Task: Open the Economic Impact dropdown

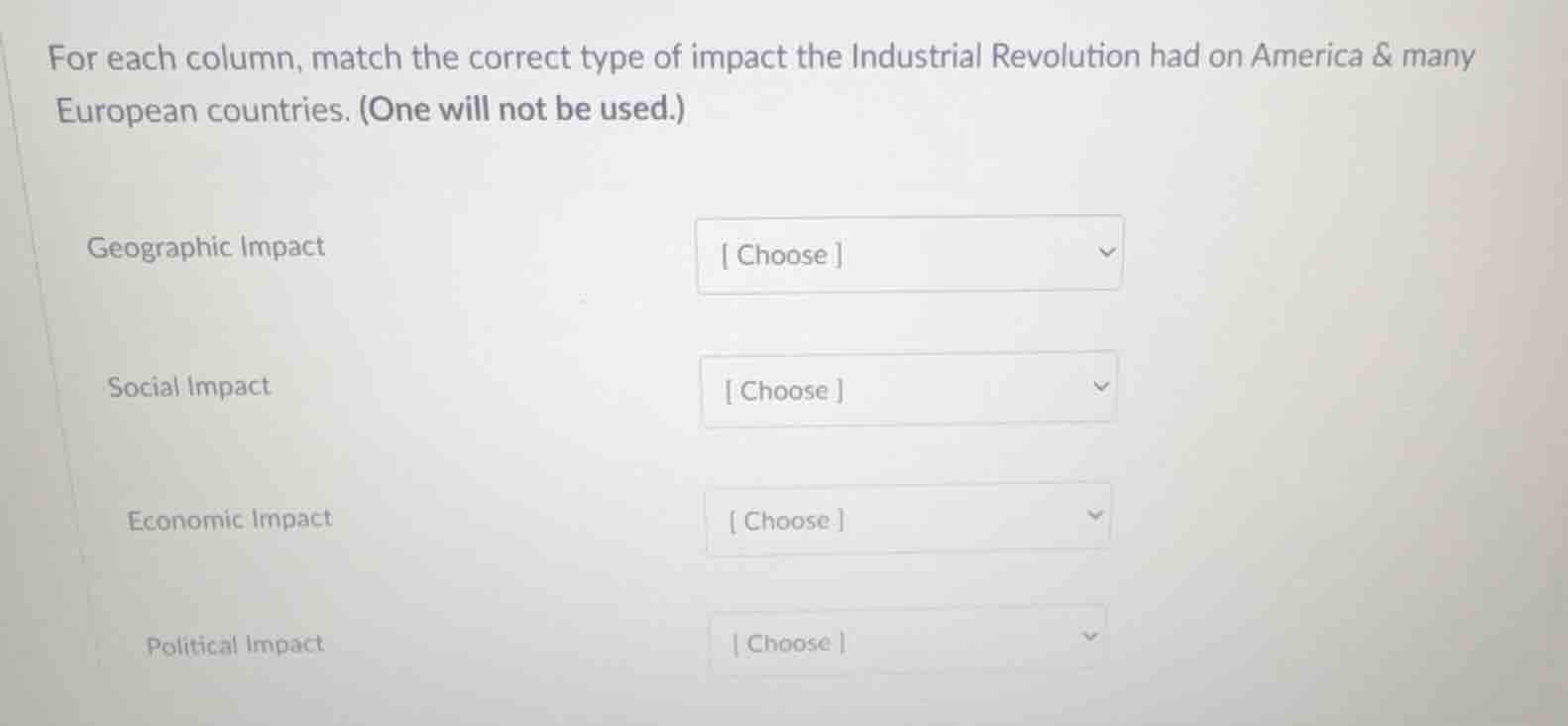Action: tap(908, 519)
